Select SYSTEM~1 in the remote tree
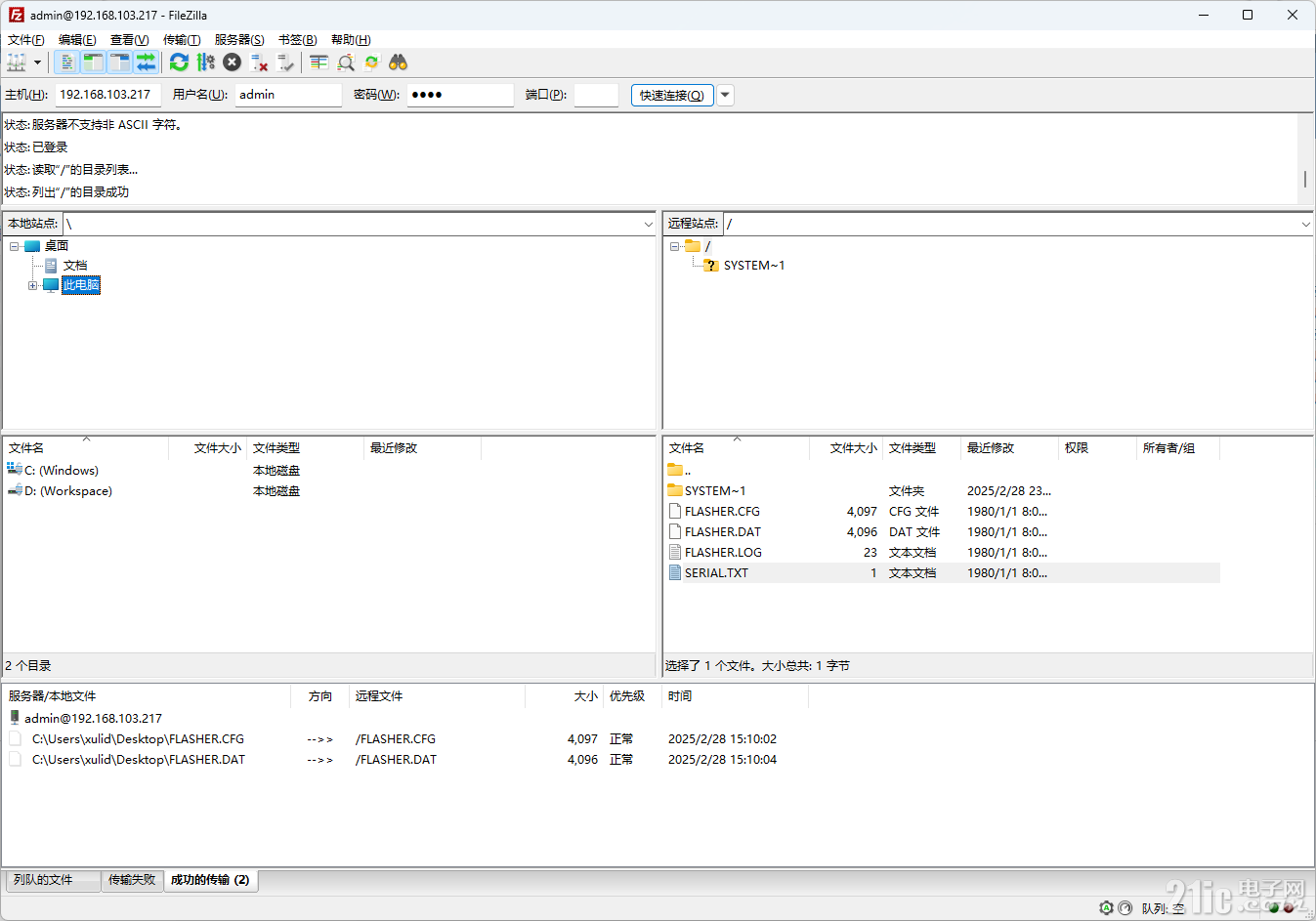This screenshot has width=1316, height=921. [754, 266]
